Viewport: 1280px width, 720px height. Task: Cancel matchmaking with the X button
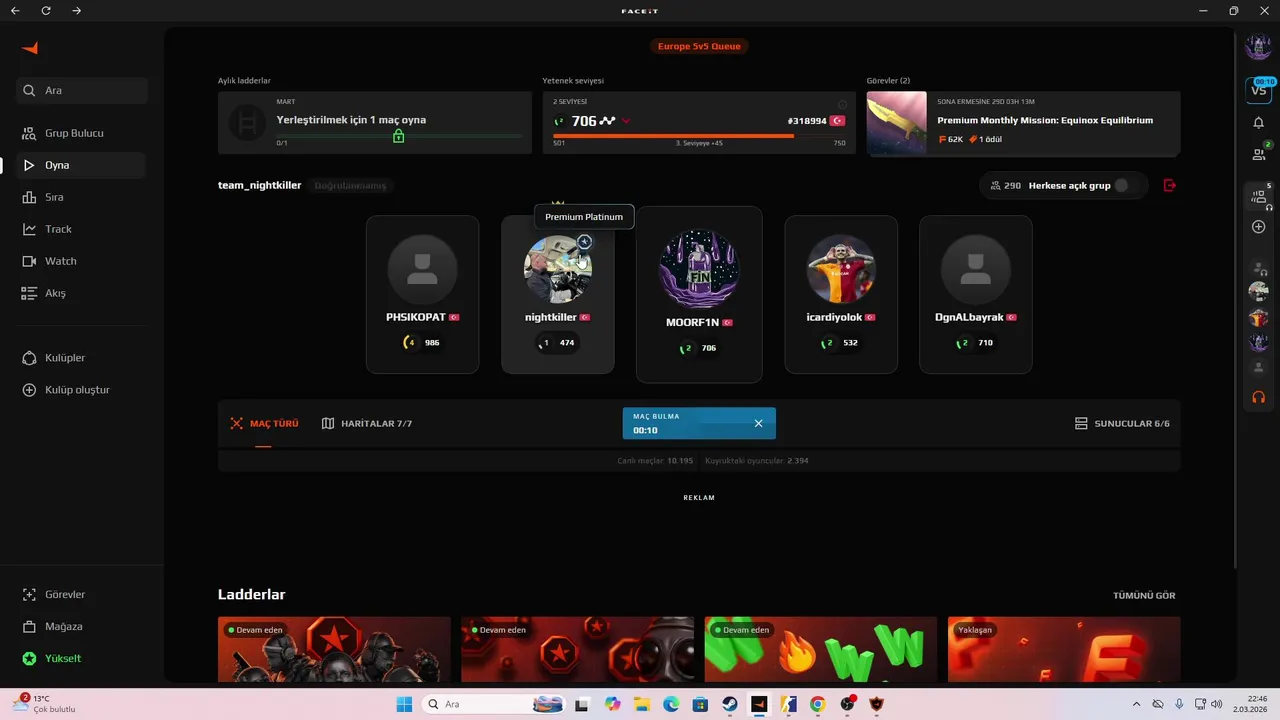pos(758,423)
